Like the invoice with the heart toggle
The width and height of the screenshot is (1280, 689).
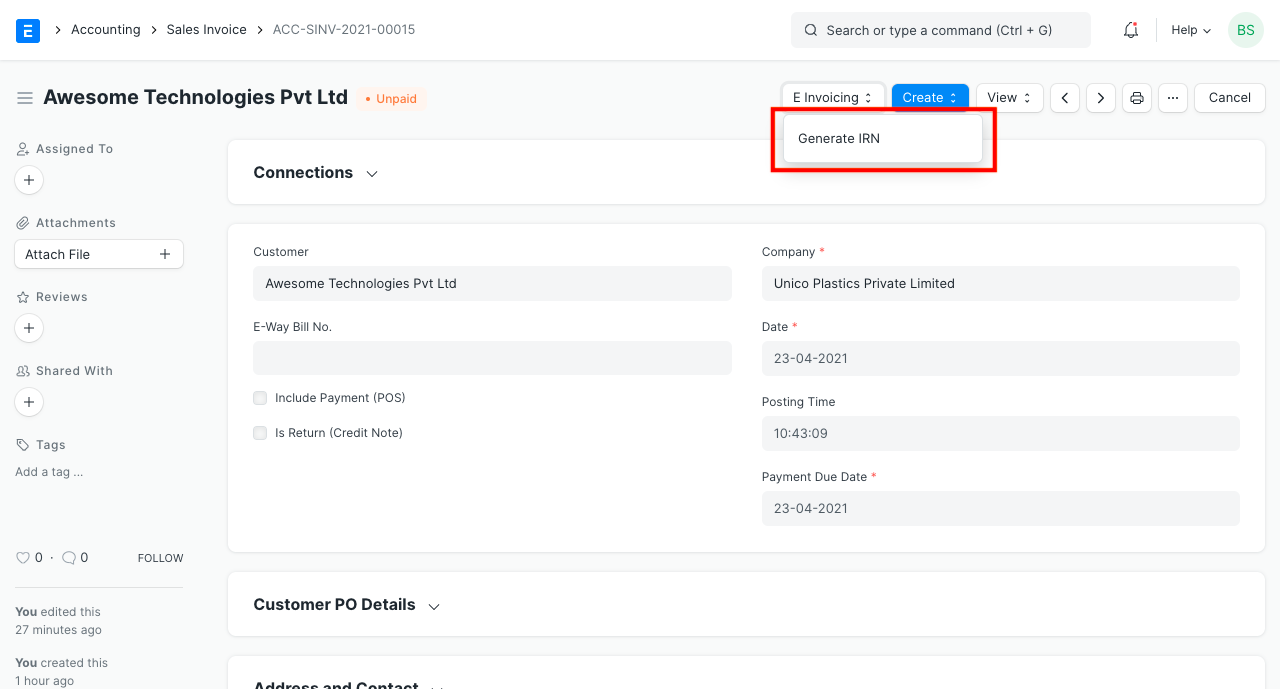tap(23, 557)
